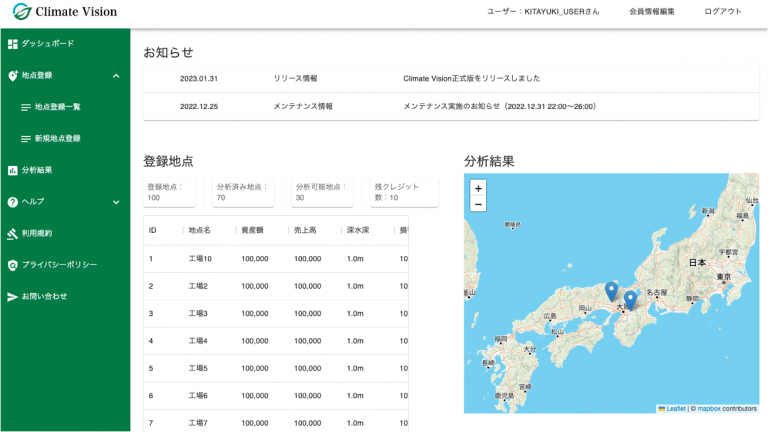Click the 2023.01.31 notice date
The height and width of the screenshot is (432, 768).
[199, 78]
